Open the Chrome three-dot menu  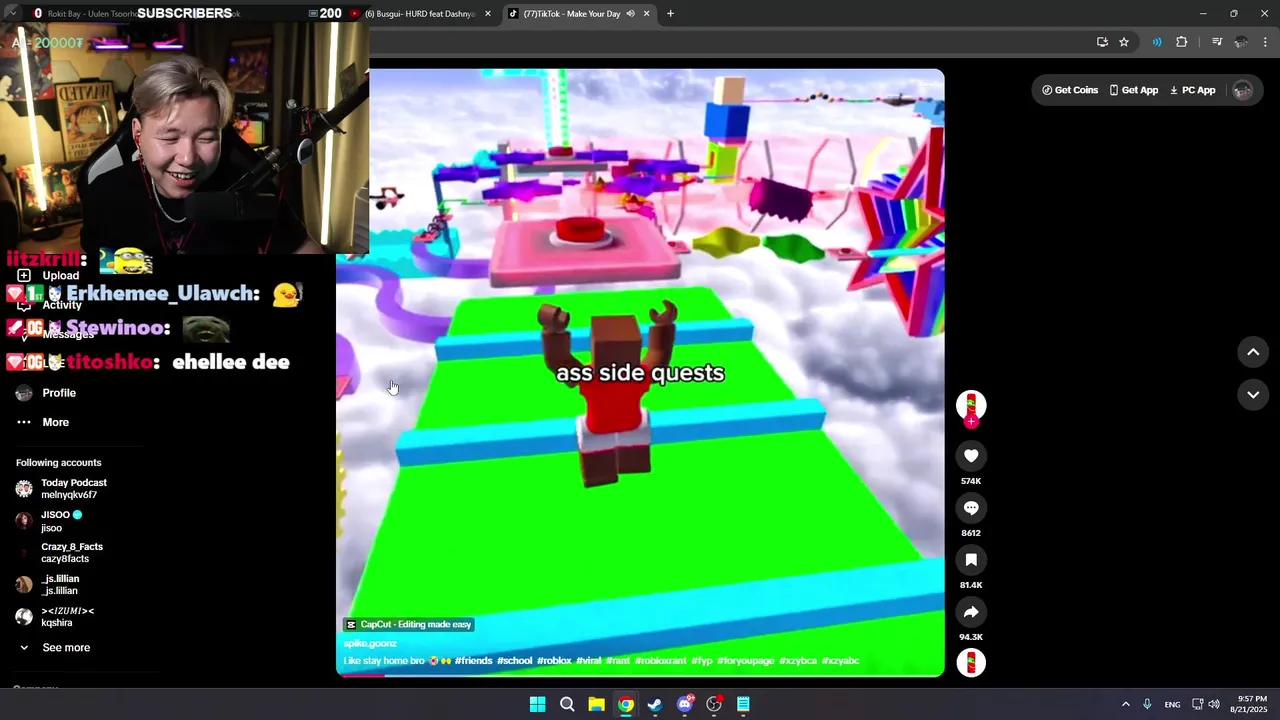[x=1266, y=42]
